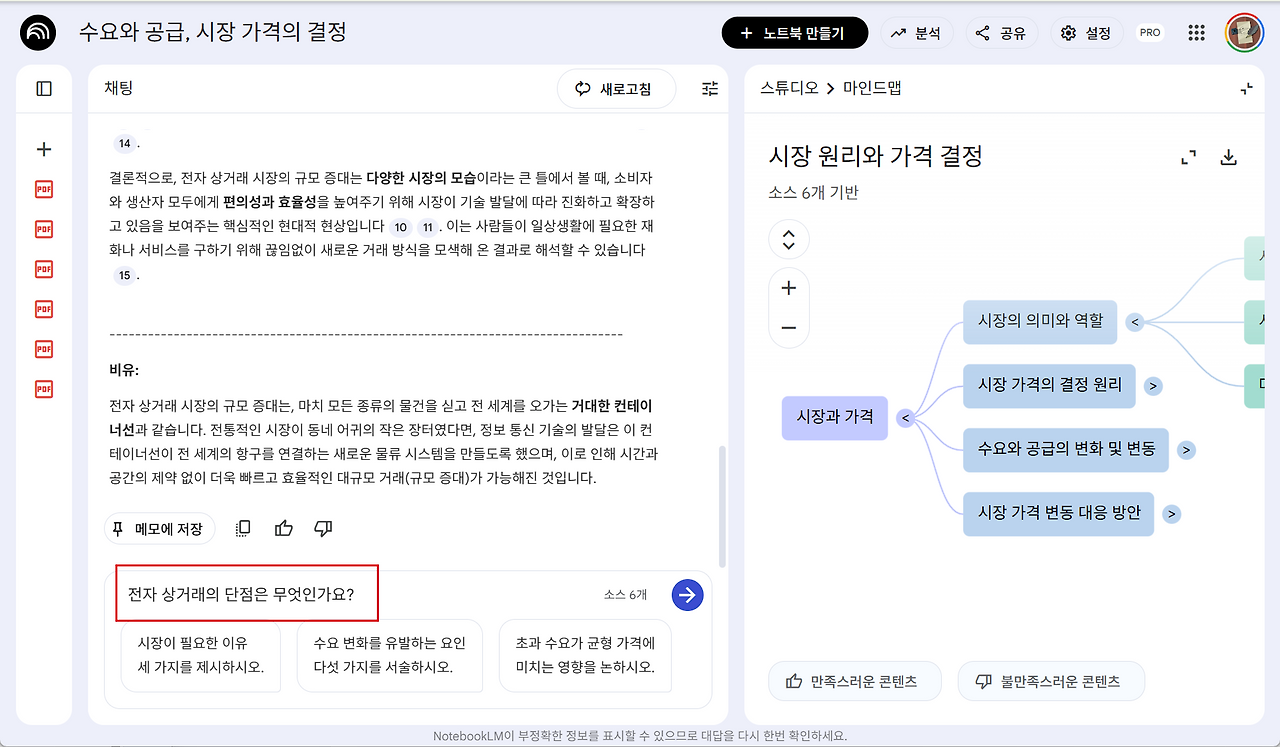
Task: Zoom out of the mind map
Action: (789, 327)
